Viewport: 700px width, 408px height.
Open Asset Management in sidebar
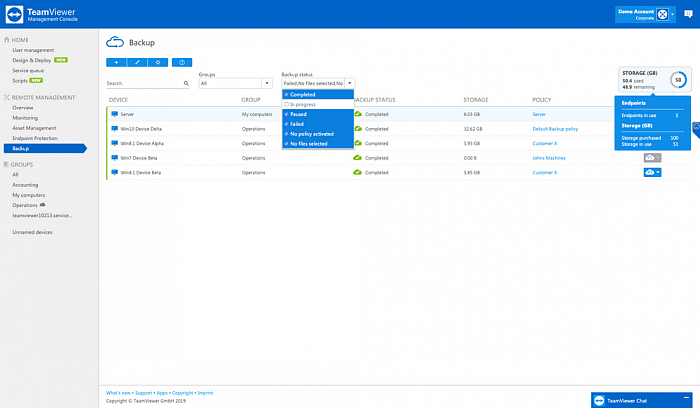tap(34, 128)
